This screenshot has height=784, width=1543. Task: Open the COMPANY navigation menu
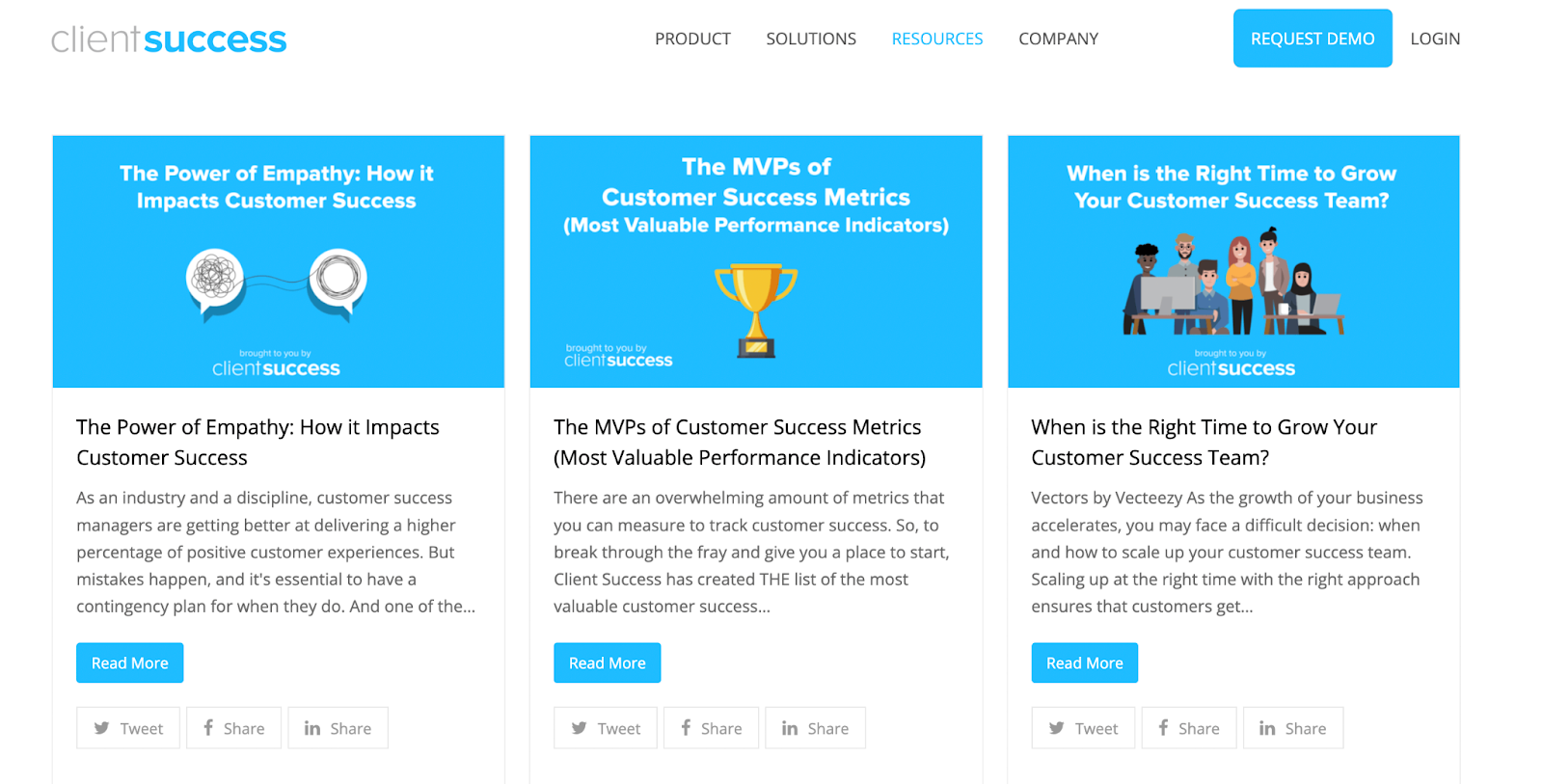point(1057,39)
